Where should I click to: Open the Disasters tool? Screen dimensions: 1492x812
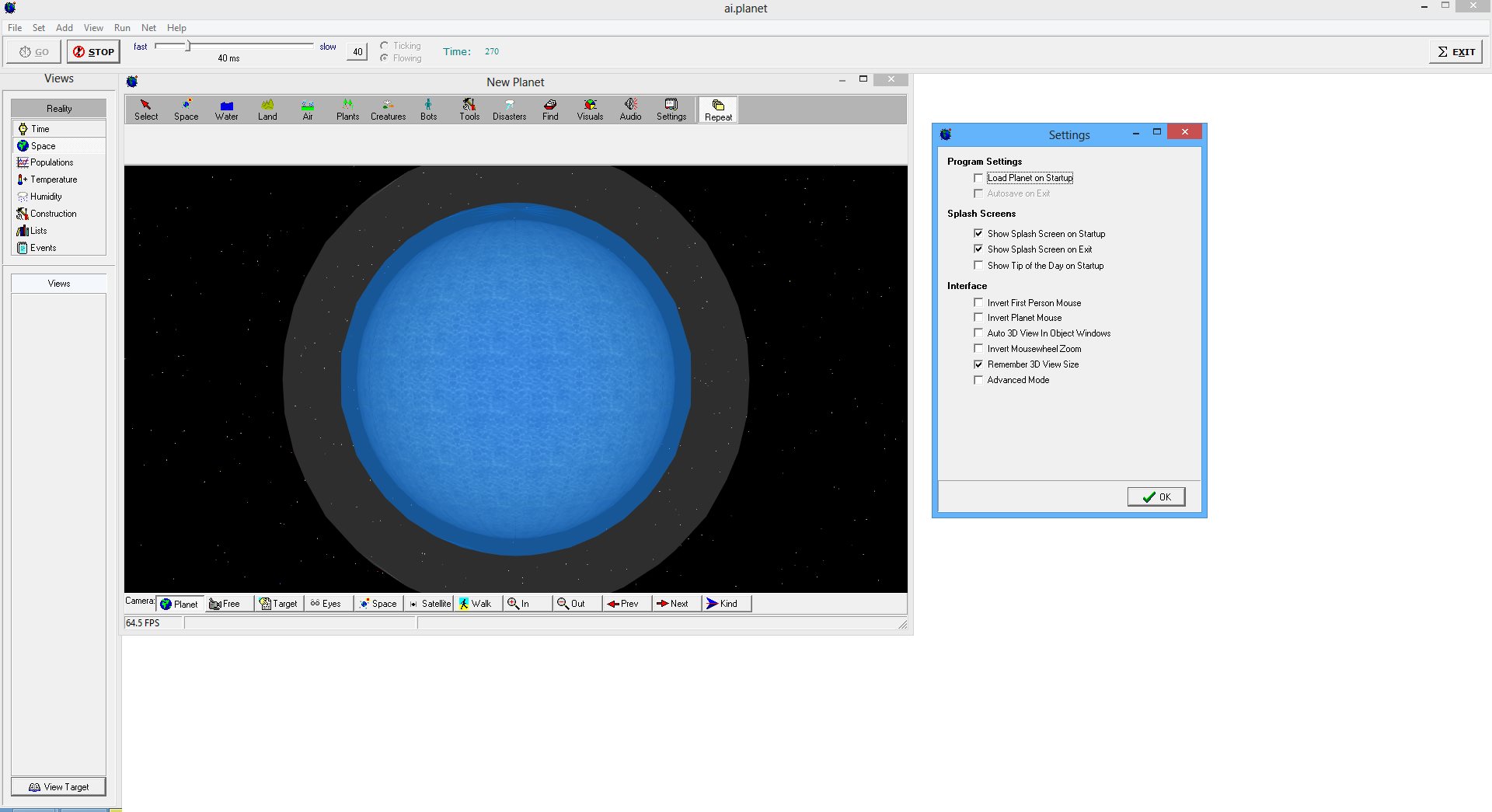[510, 110]
